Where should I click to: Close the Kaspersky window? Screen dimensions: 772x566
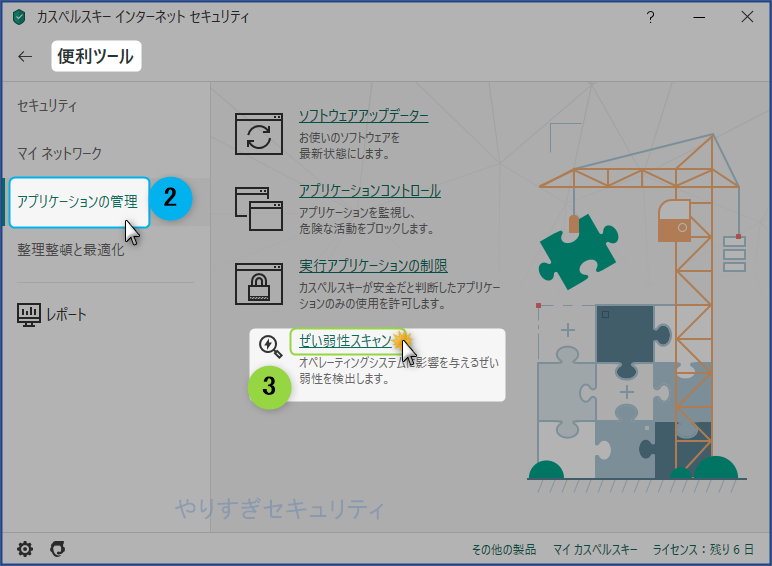tap(747, 17)
